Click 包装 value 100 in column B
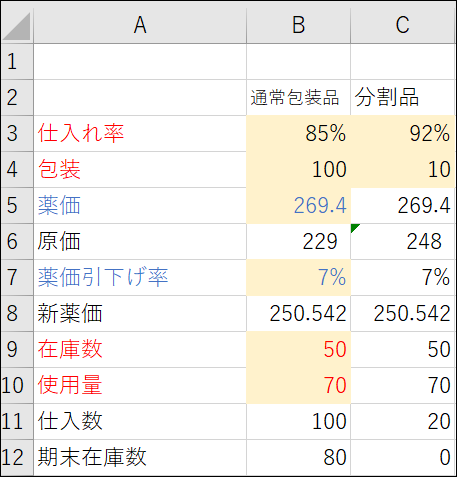The image size is (457, 477). [x=298, y=170]
